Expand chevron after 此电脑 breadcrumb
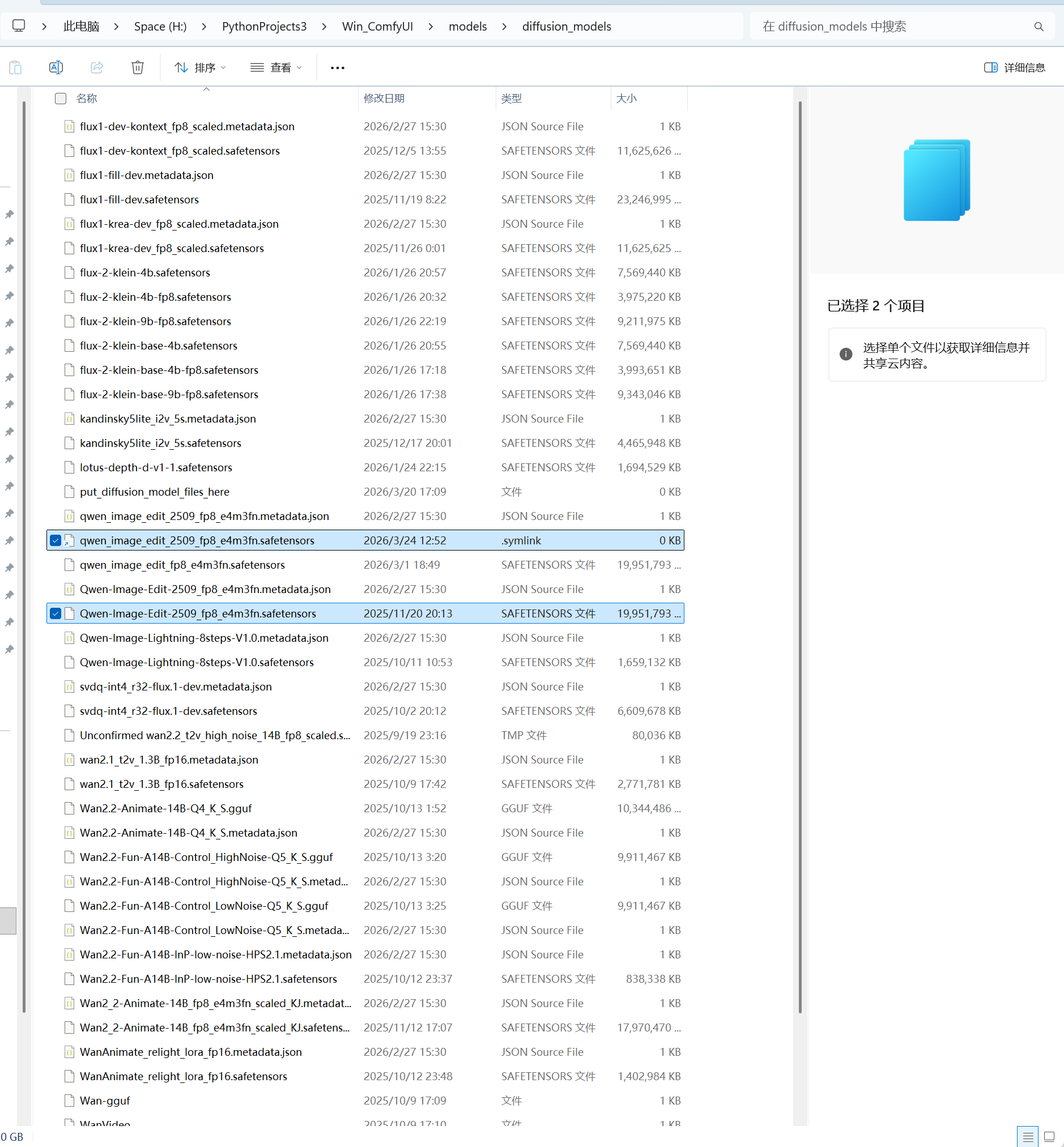The width and height of the screenshot is (1064, 1147). tap(116, 27)
